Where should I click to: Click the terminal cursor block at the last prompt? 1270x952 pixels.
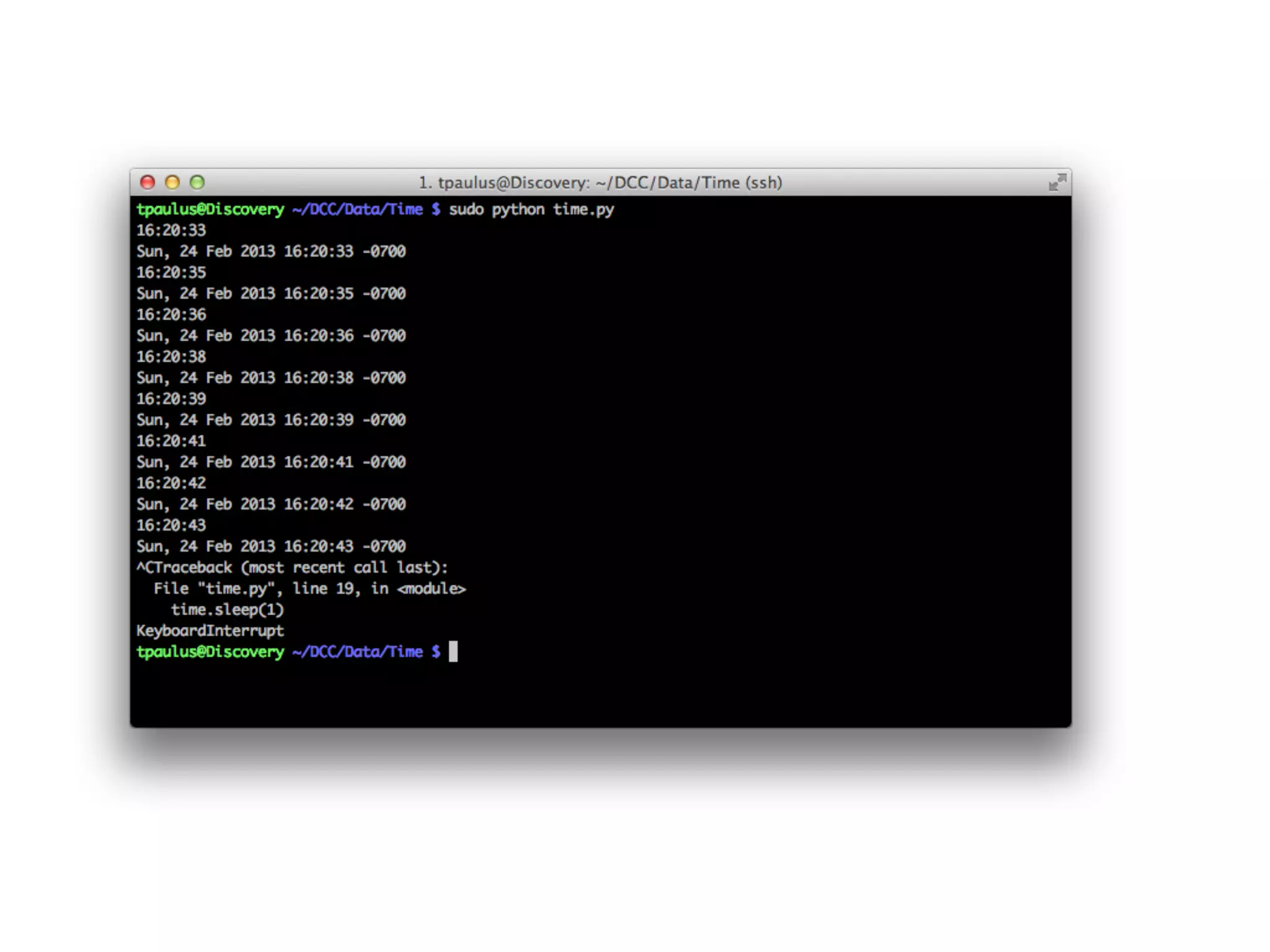453,652
